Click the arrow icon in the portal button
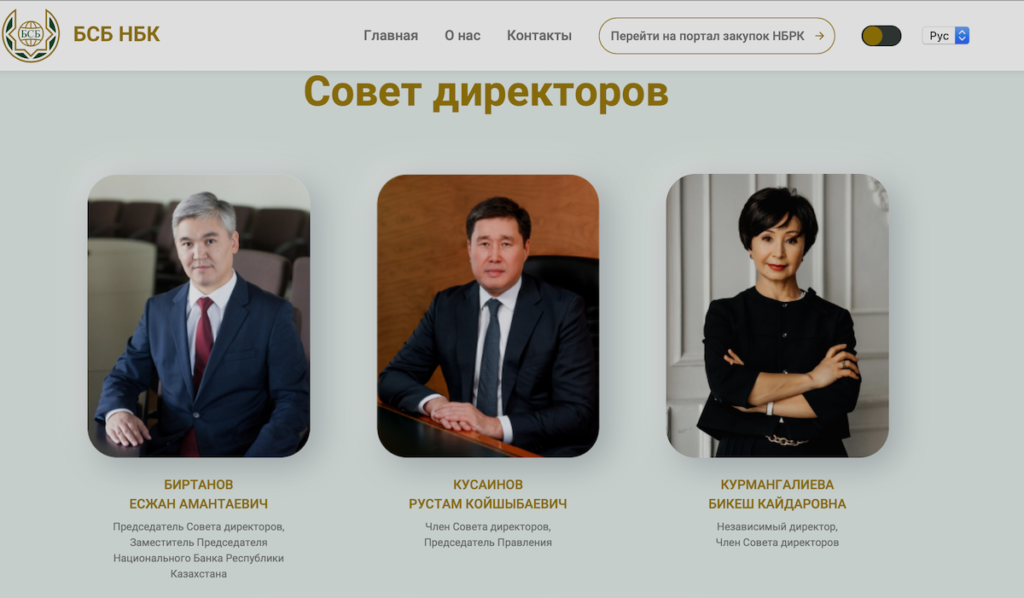Image resolution: width=1024 pixels, height=598 pixels. [819, 36]
